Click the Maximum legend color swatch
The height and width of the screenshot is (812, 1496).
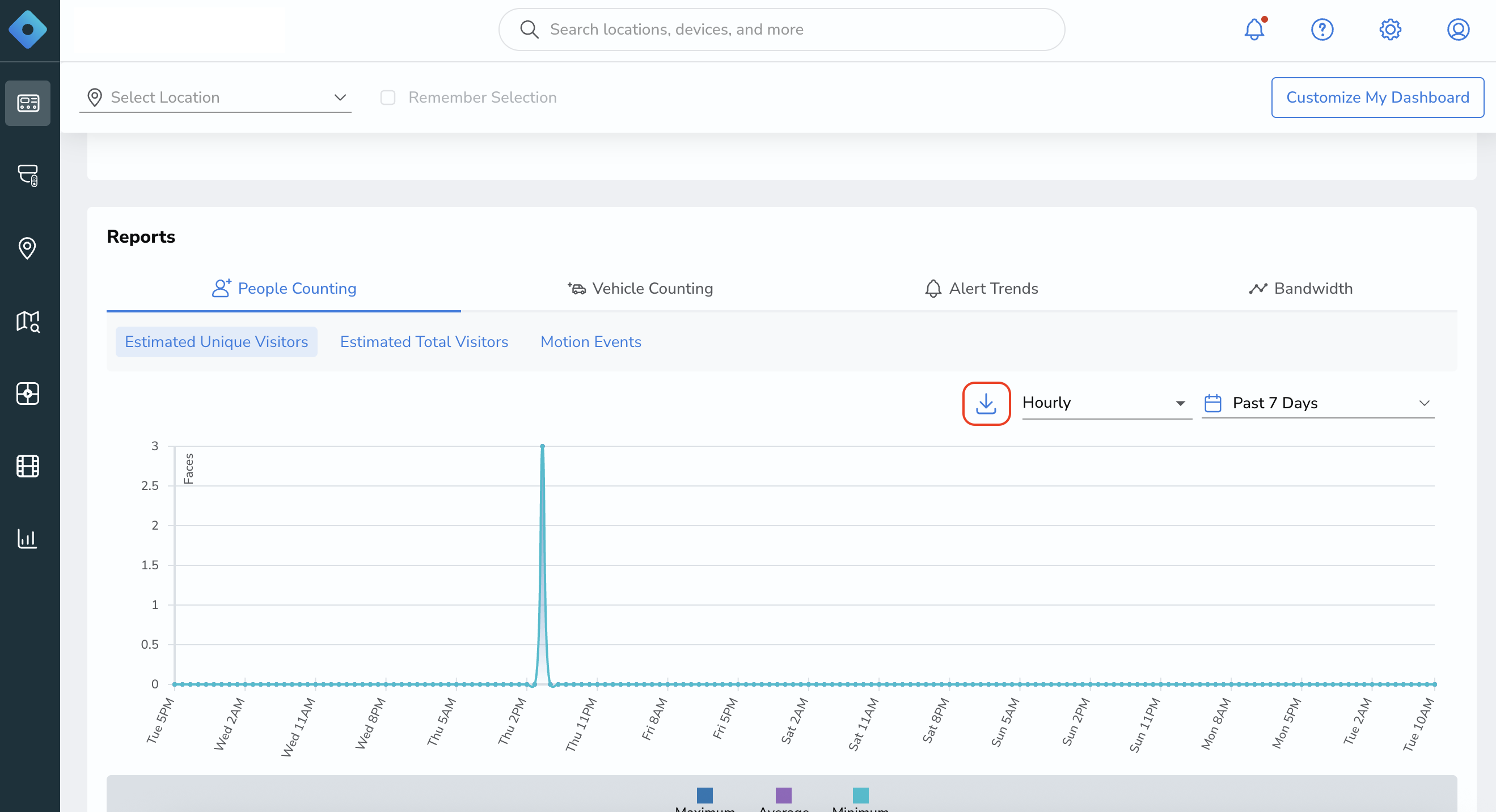(704, 795)
